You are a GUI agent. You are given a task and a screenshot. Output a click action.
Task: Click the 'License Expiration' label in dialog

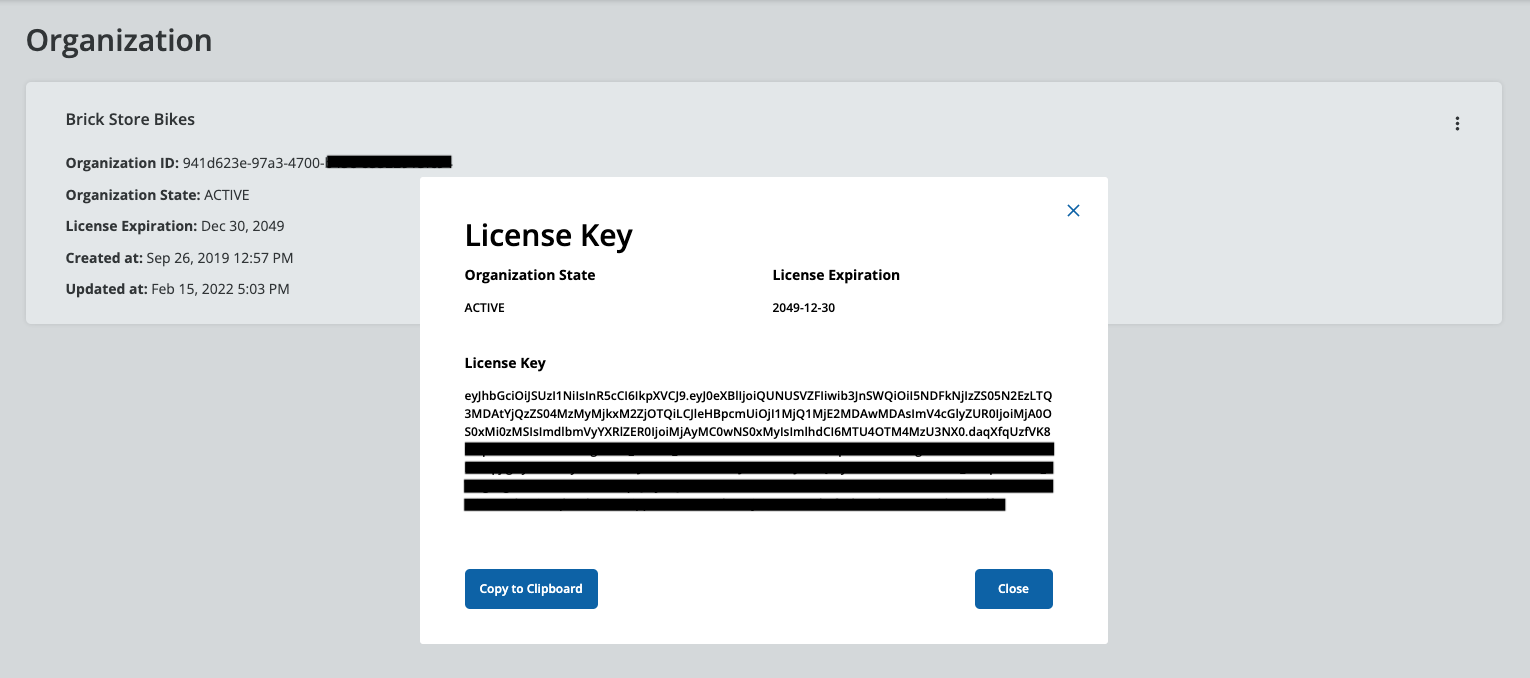coord(836,275)
